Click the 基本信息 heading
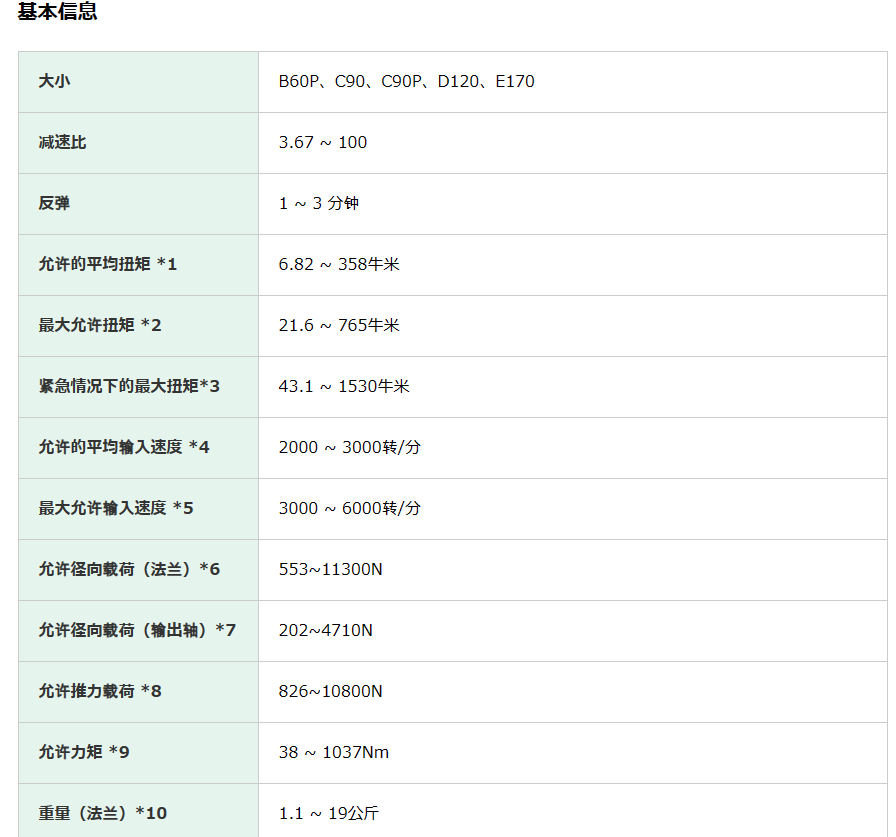896x837 pixels. coord(57,11)
